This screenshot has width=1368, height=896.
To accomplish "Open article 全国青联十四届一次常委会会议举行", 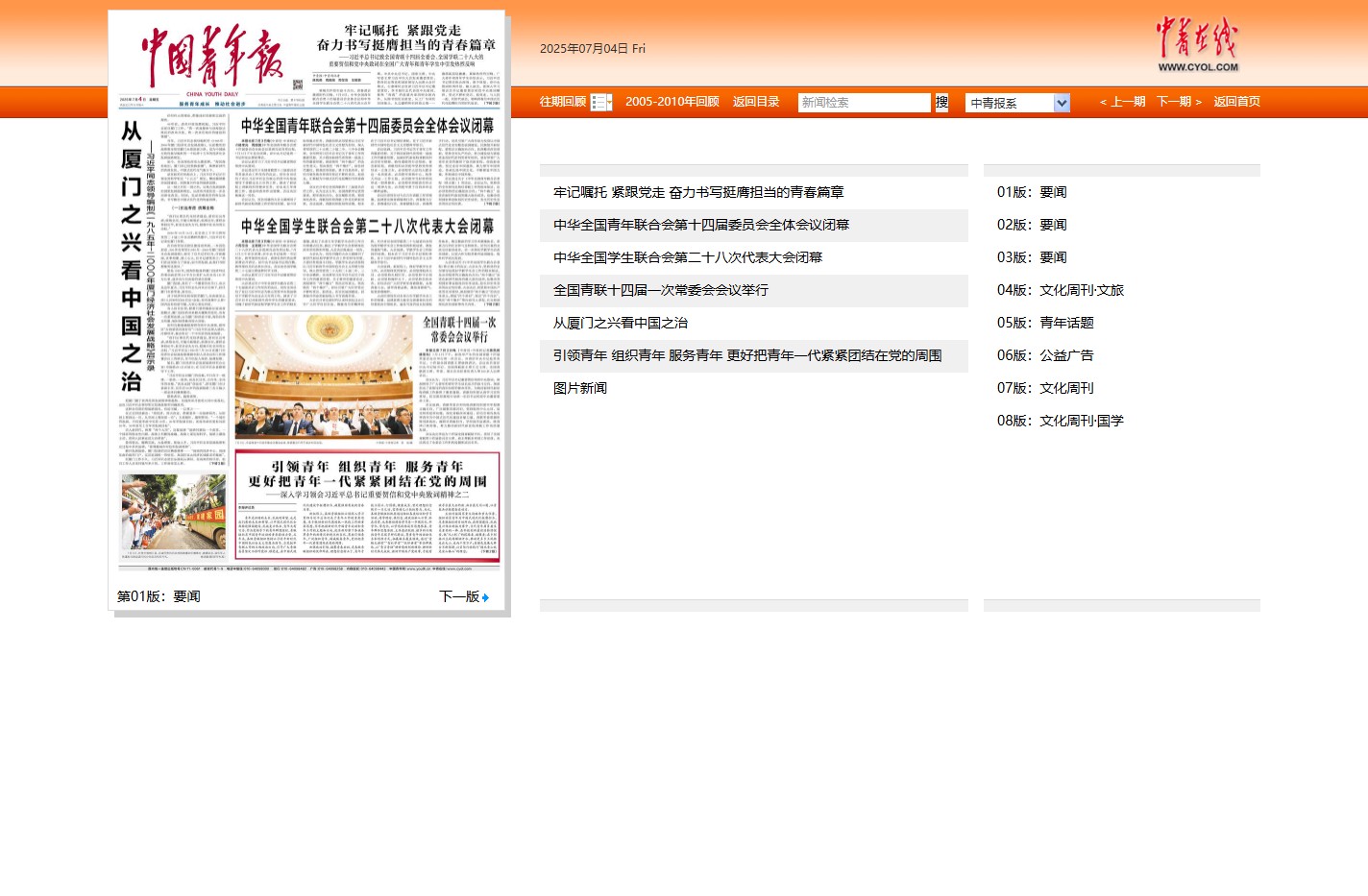I will (x=661, y=290).
